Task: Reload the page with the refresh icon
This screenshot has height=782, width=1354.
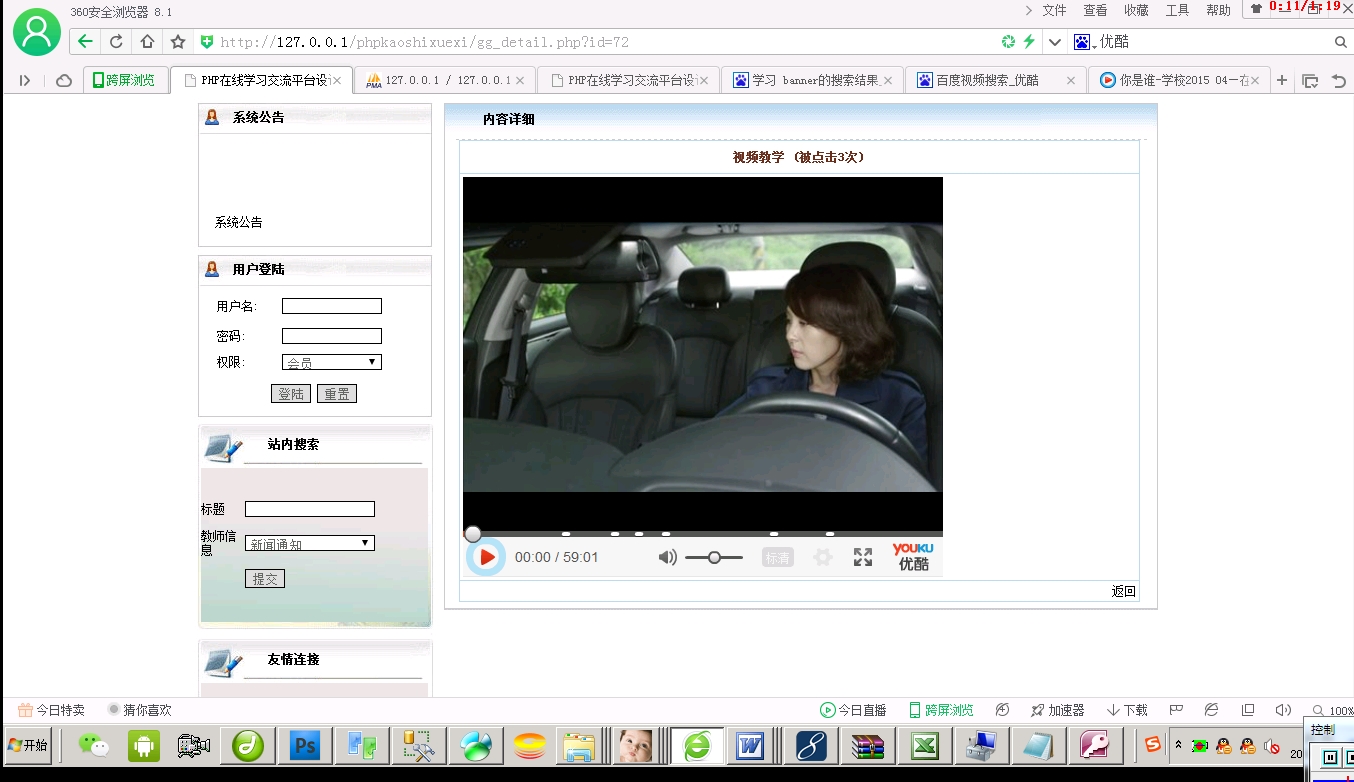Action: tap(116, 42)
